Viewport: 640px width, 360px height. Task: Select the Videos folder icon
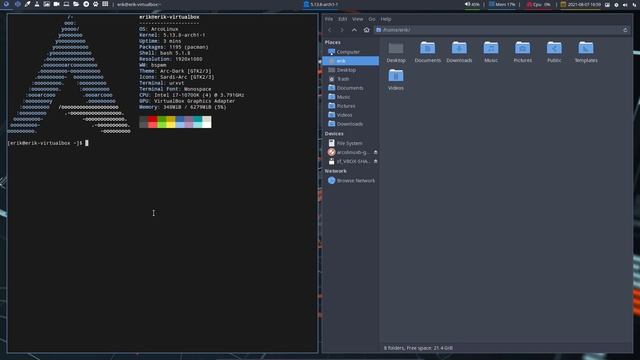click(396, 80)
